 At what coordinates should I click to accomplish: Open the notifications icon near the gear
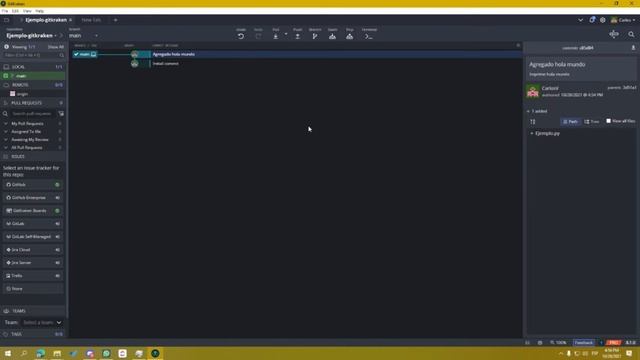point(592,20)
